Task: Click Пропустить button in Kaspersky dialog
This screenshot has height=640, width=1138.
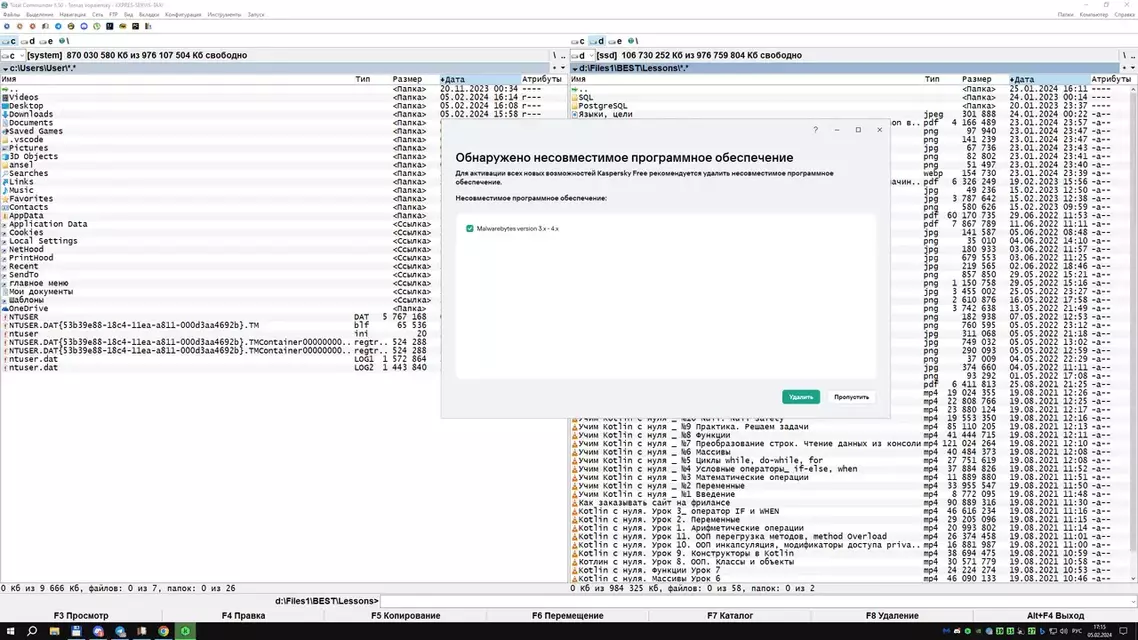Action: coord(851,397)
